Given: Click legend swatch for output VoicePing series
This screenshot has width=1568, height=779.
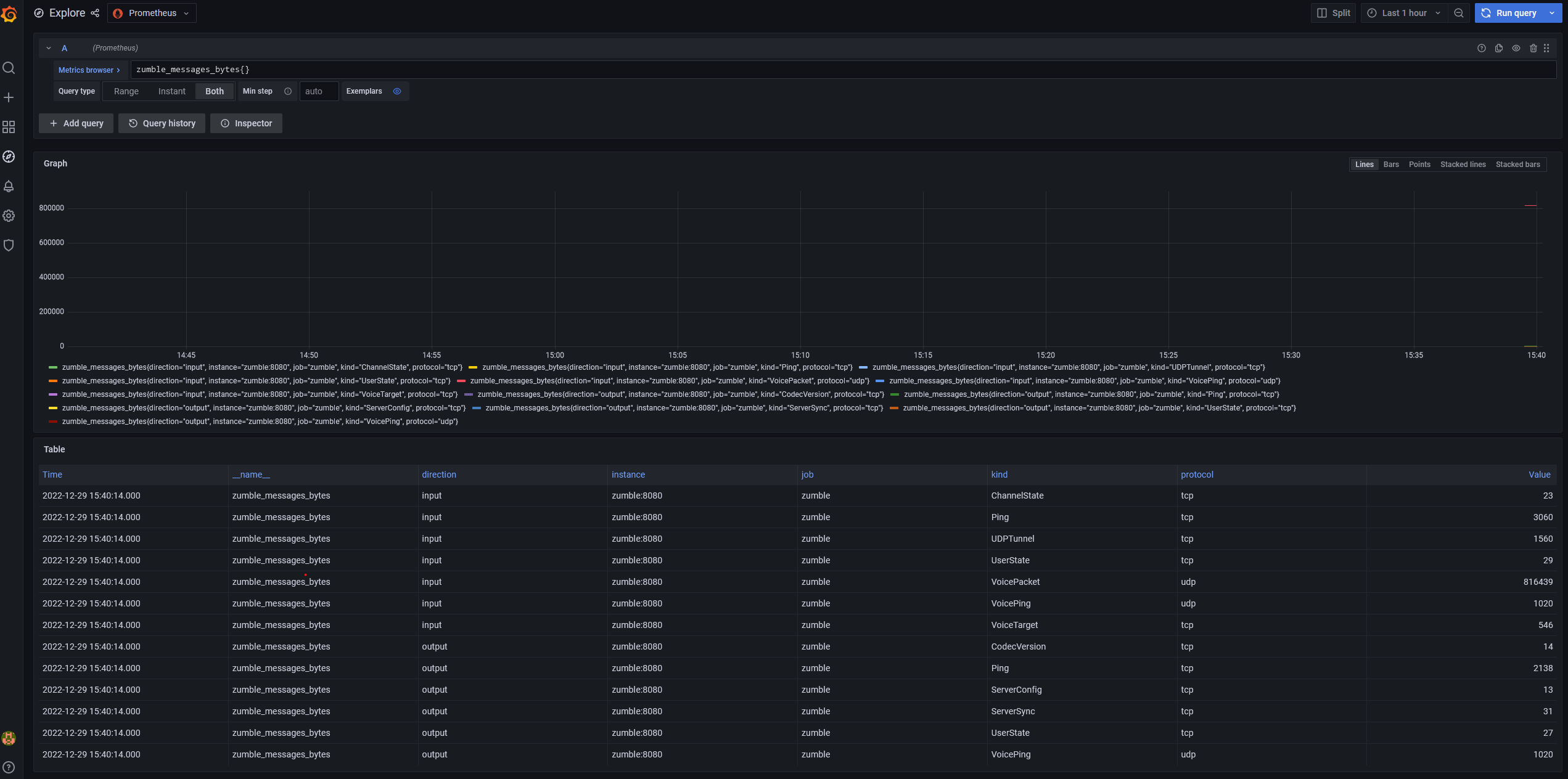Looking at the screenshot, I should pos(53,422).
